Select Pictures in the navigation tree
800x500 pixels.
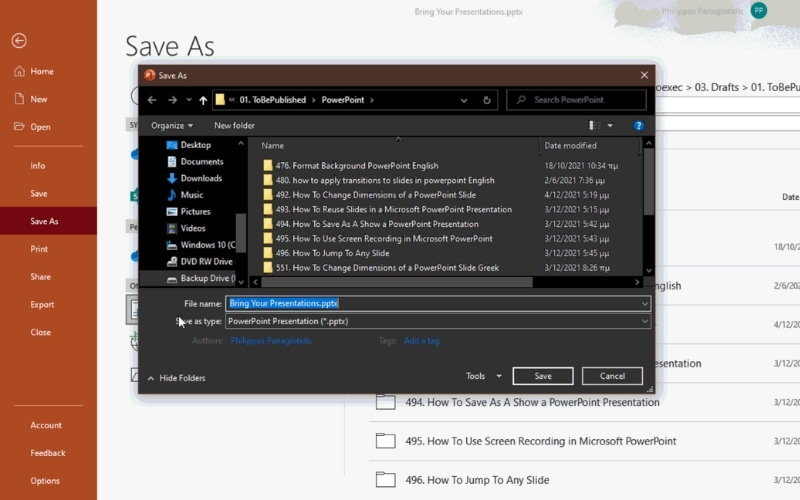(x=195, y=212)
